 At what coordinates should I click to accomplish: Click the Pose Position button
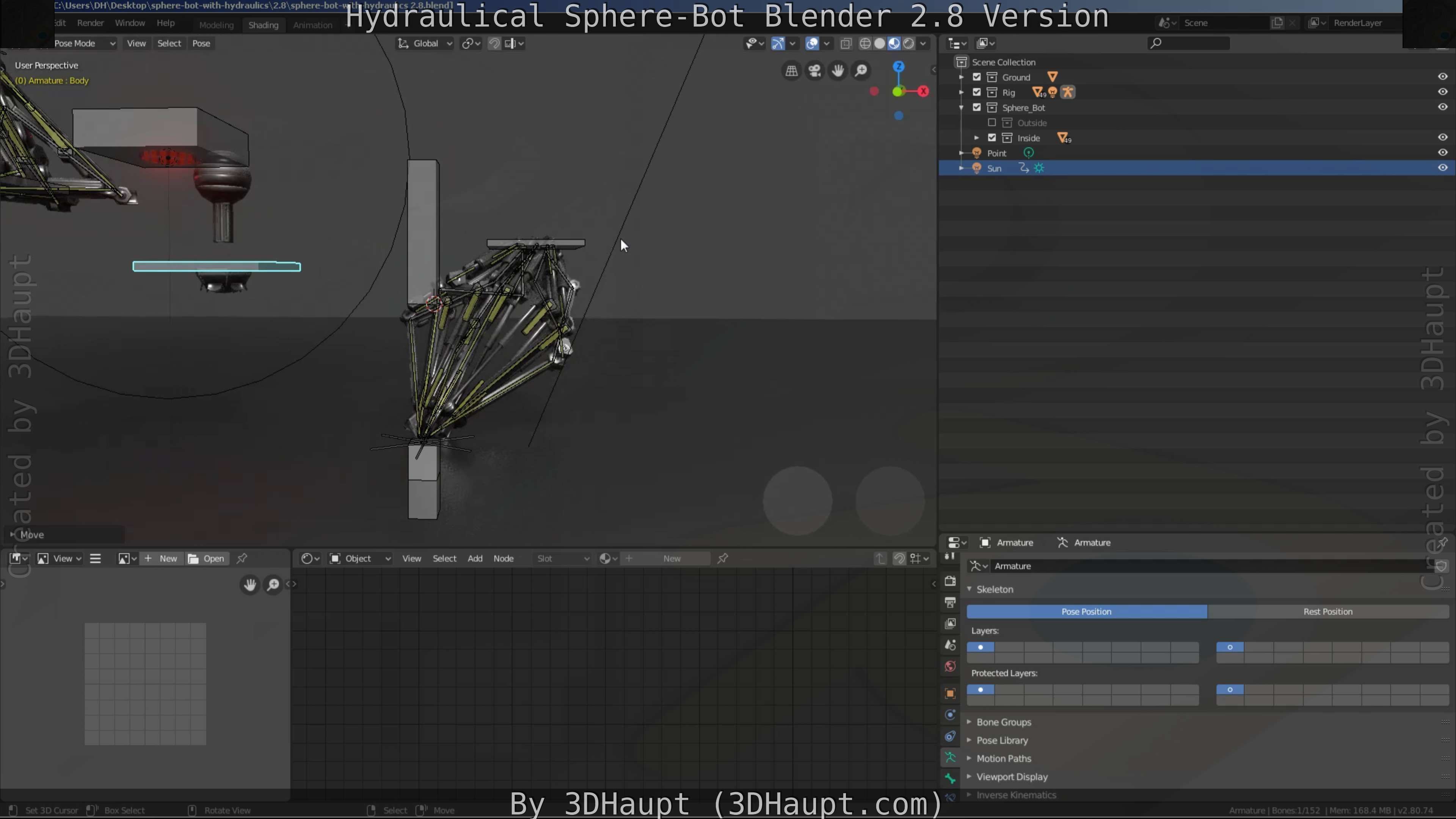1086,612
